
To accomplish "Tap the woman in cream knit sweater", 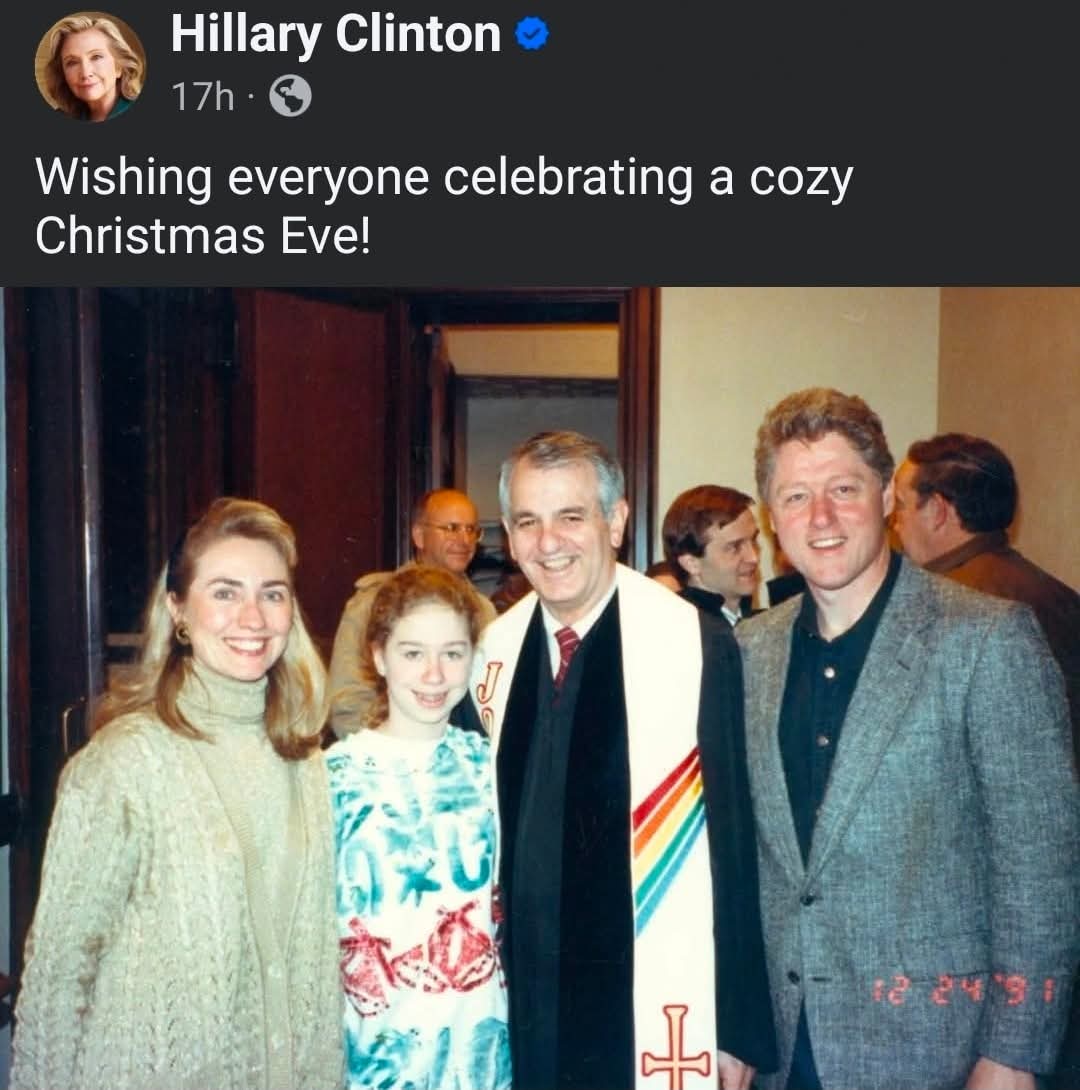I will pos(184,799).
